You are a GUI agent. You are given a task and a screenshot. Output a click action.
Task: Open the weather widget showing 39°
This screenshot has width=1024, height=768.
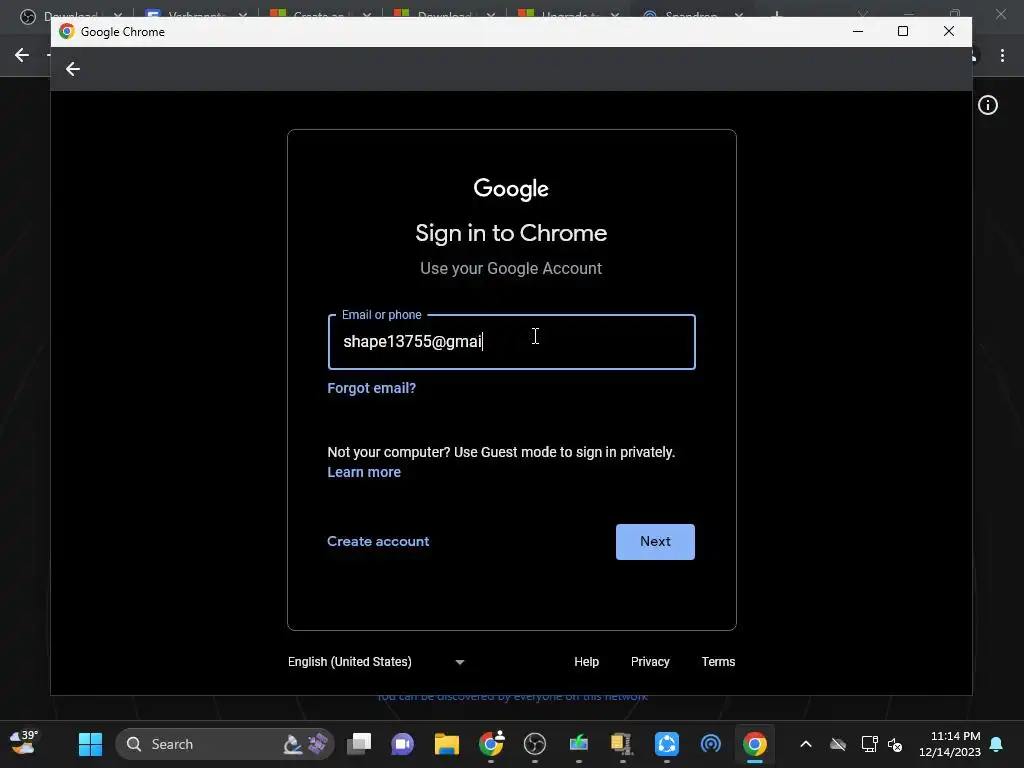pos(24,744)
